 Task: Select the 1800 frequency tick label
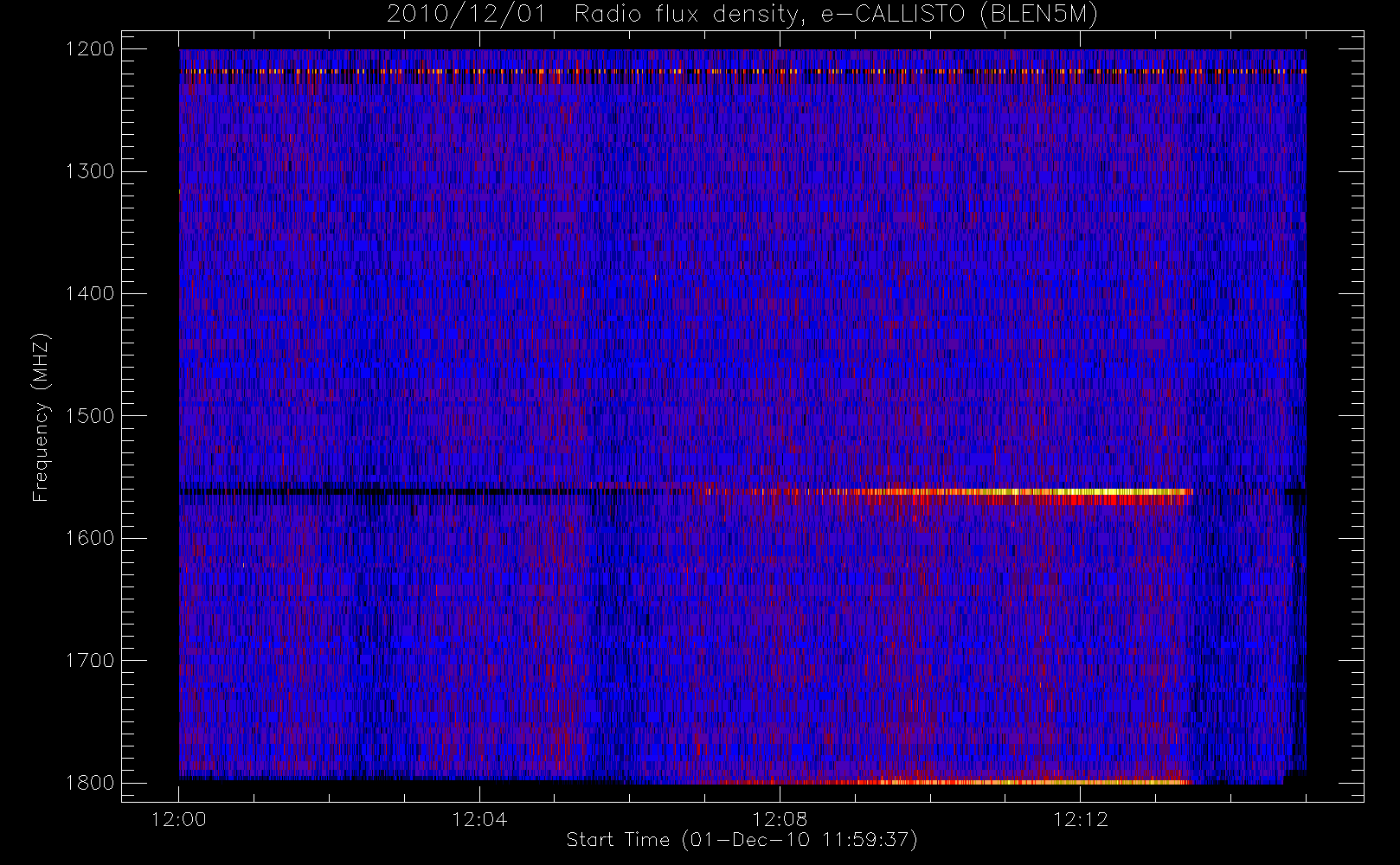coord(90,783)
